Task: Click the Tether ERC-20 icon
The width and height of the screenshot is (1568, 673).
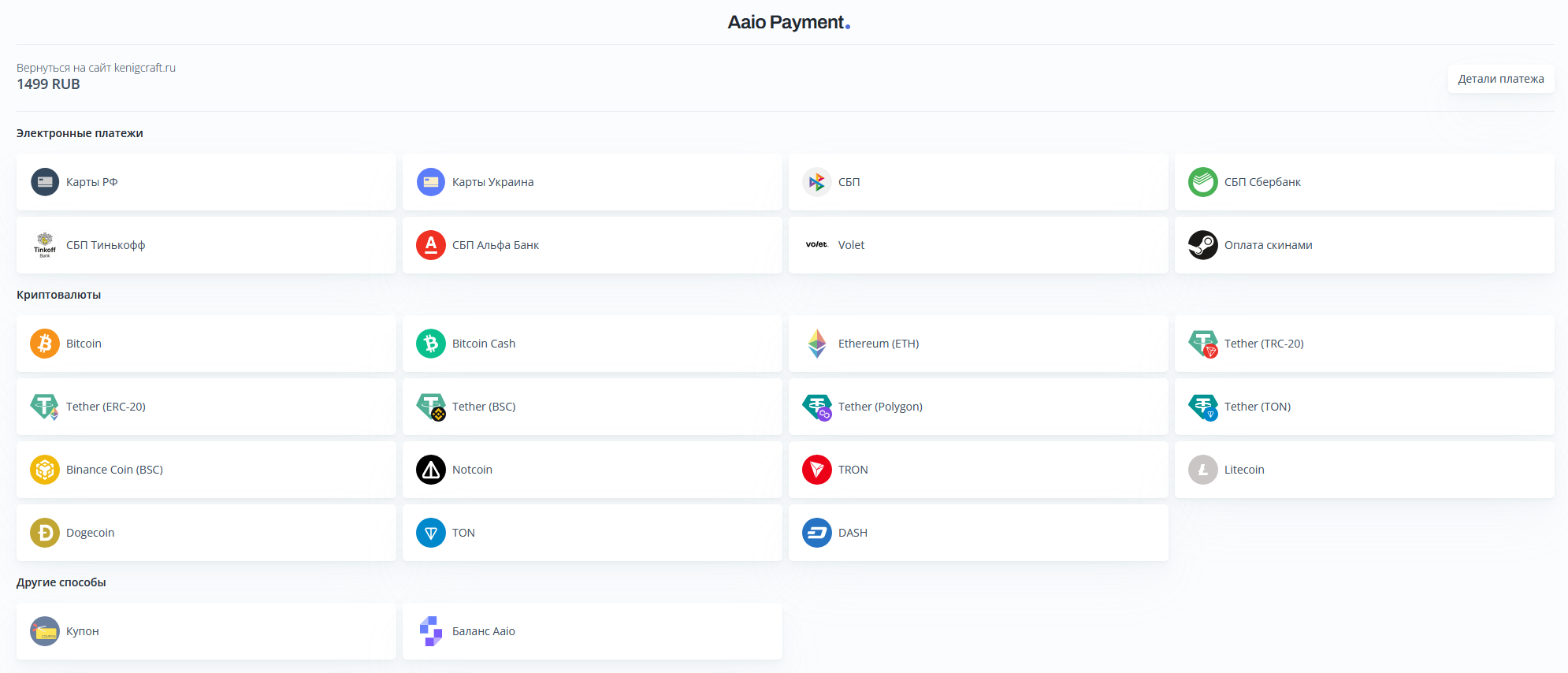Action: (45, 407)
